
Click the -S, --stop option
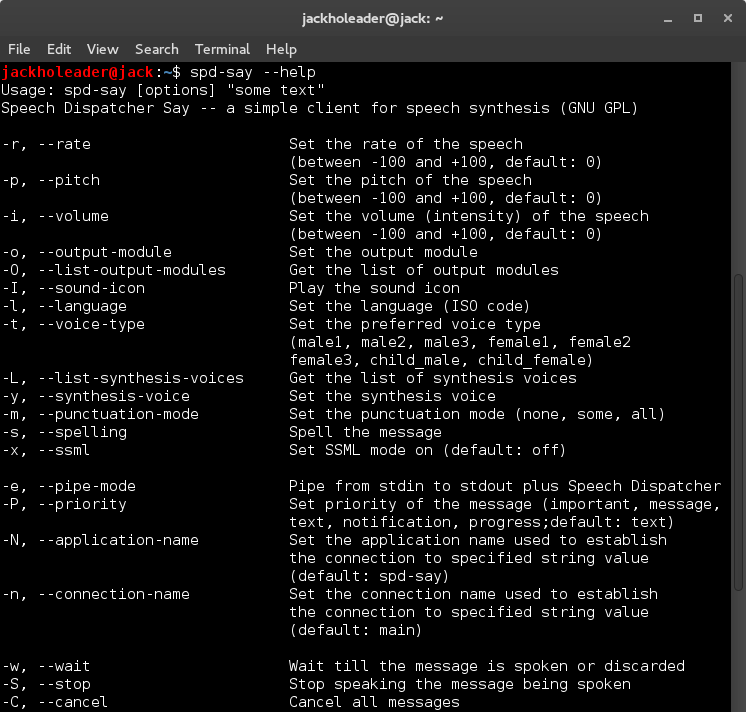(x=46, y=684)
